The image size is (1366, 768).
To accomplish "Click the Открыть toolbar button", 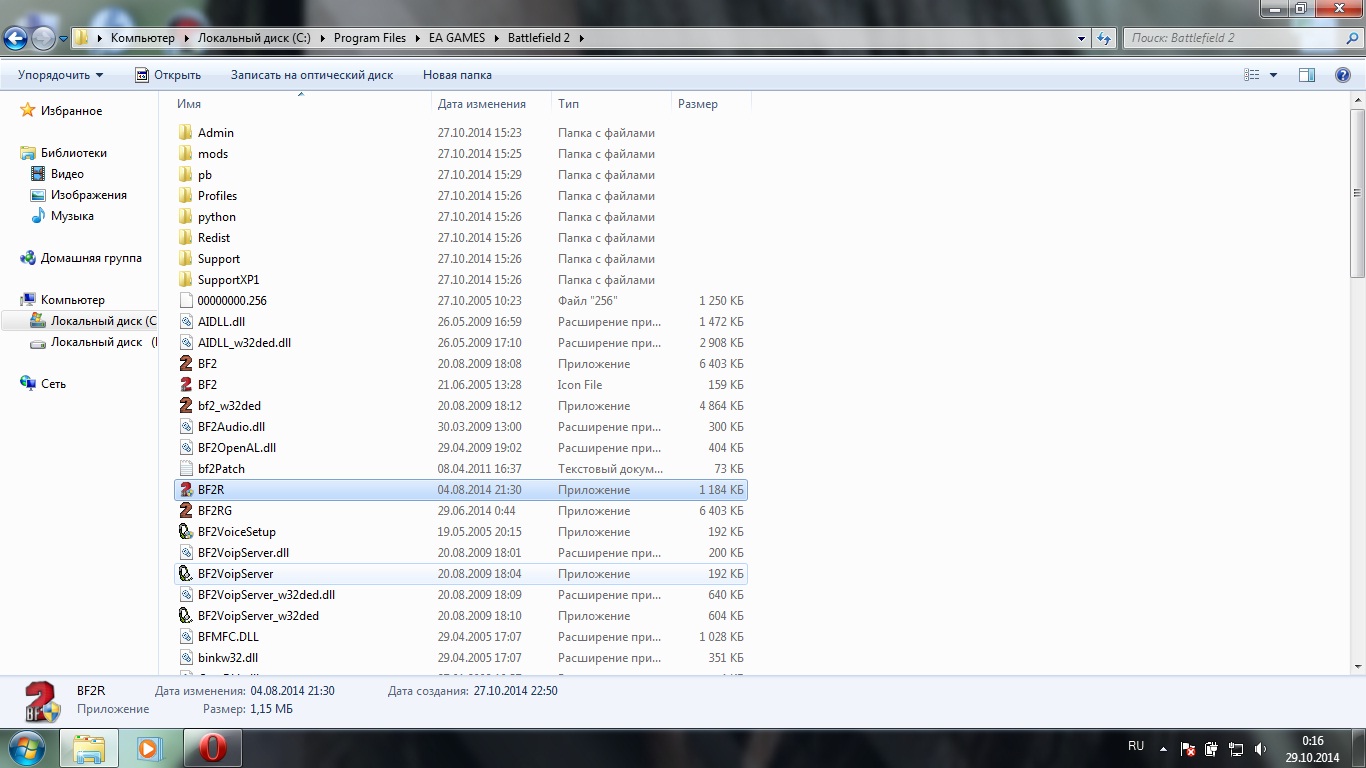I will click(168, 75).
